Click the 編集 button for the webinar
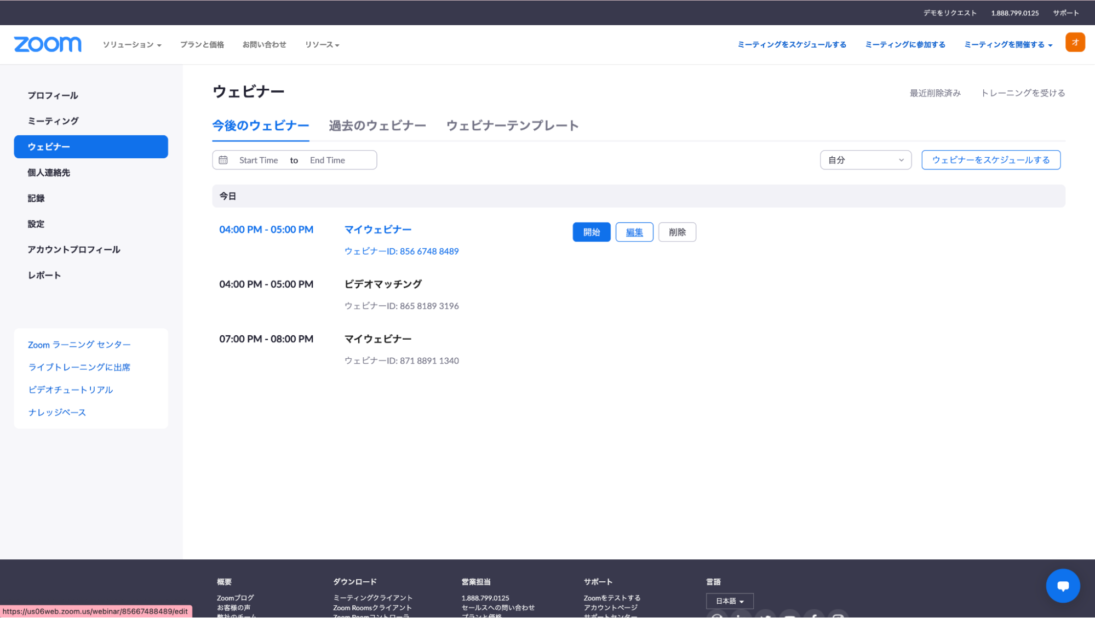 [x=634, y=232]
